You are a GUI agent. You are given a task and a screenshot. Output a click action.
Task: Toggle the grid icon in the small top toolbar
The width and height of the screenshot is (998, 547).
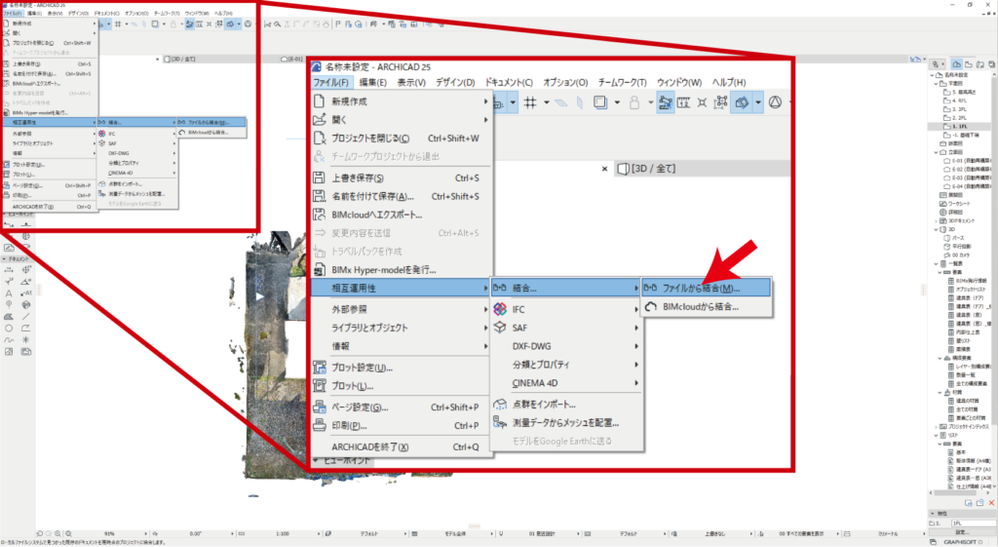pos(118,24)
